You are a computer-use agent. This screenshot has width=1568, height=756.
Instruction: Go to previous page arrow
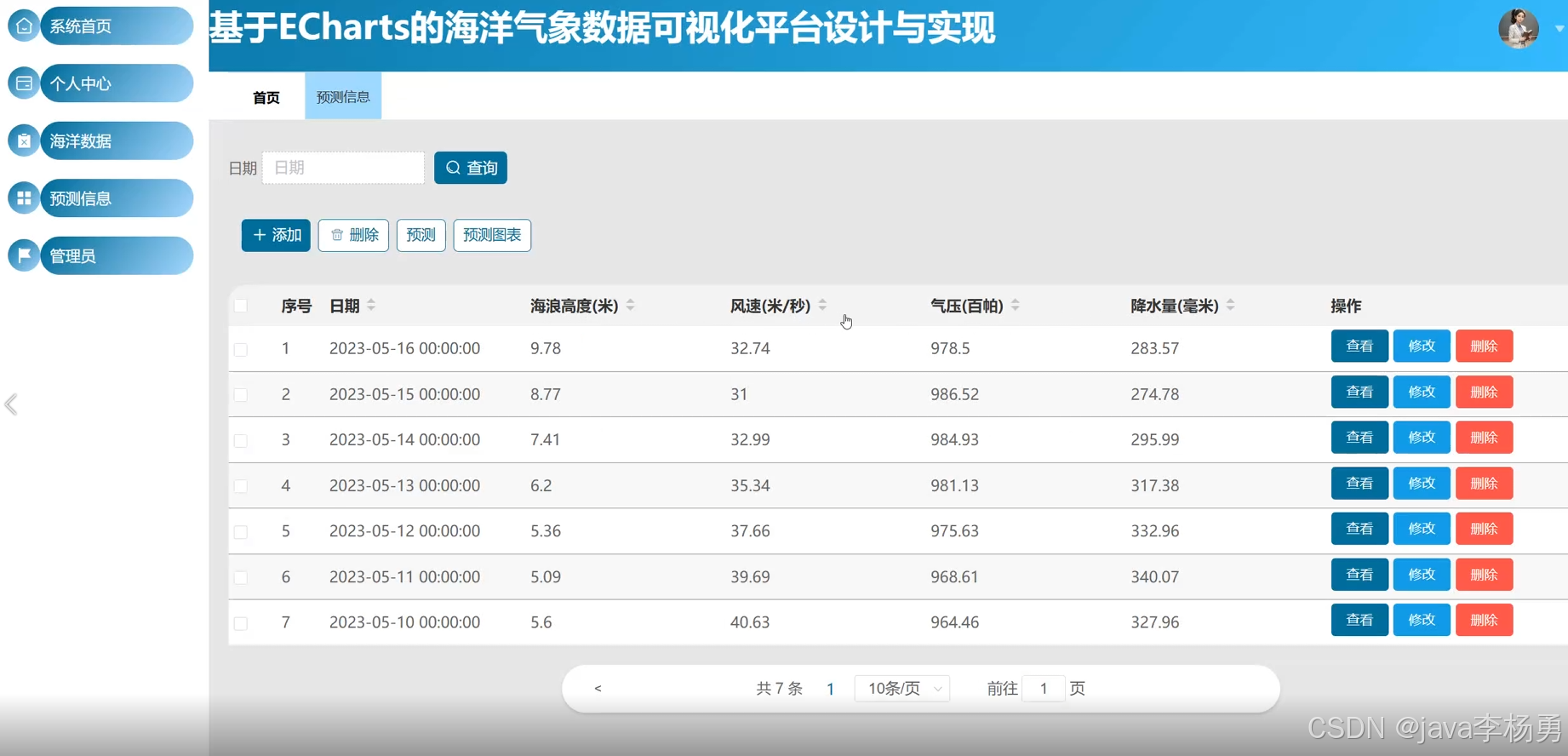pyautogui.click(x=598, y=689)
